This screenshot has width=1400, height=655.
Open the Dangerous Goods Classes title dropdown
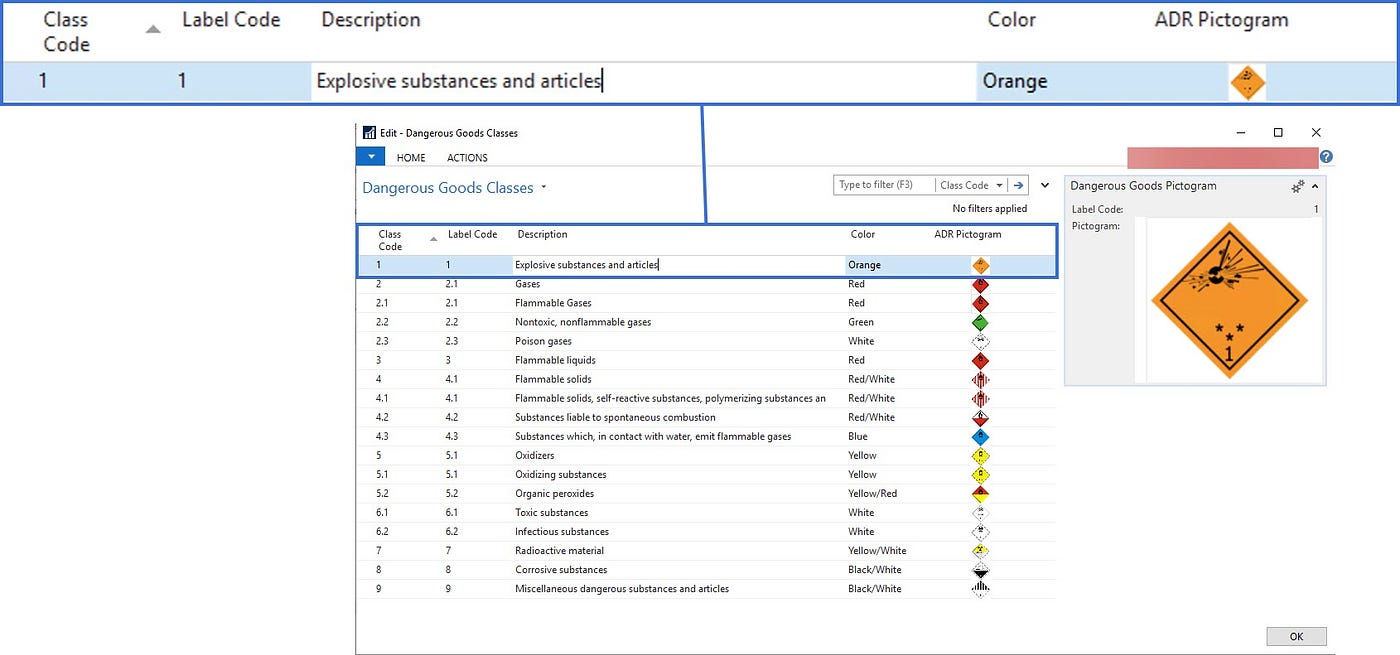[x=544, y=187]
